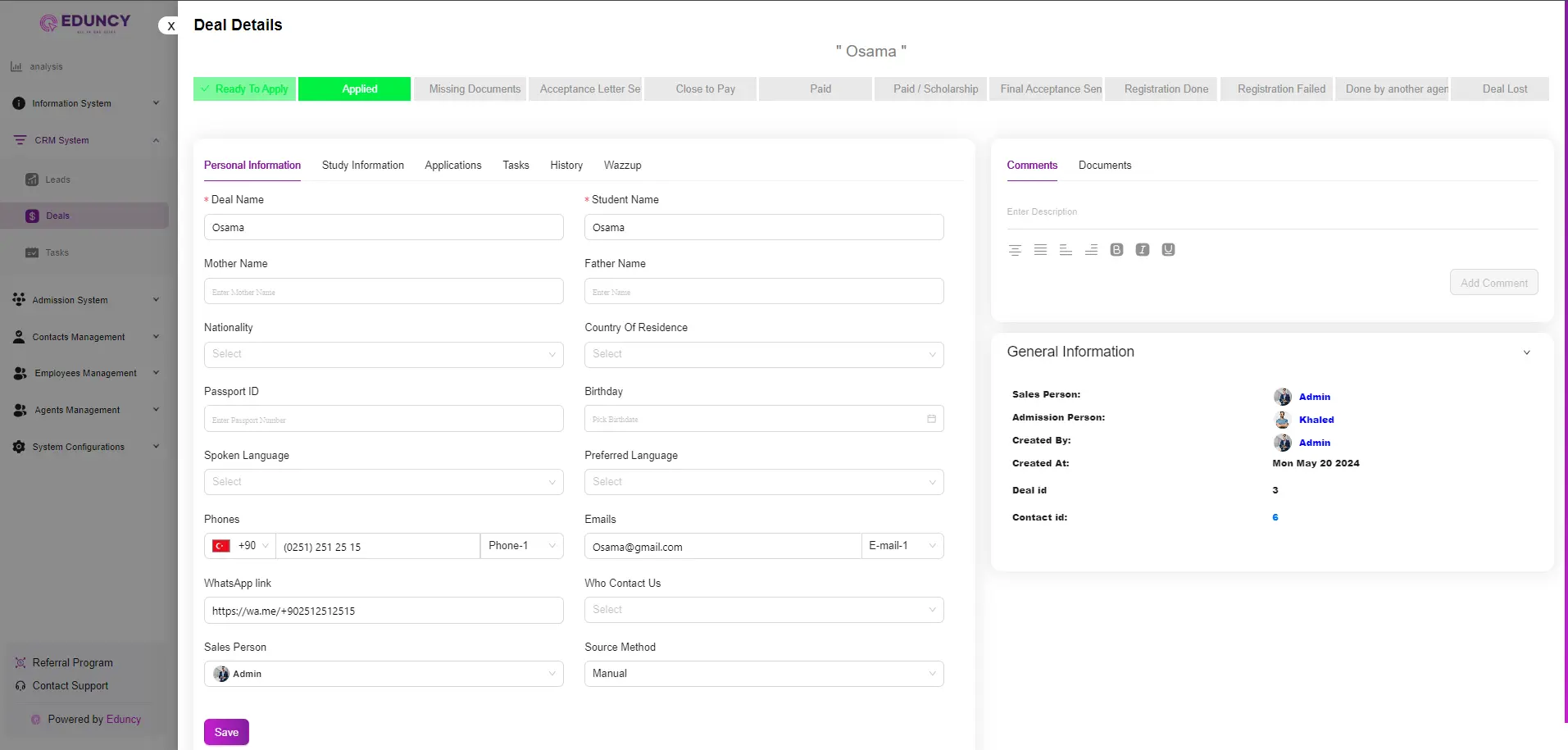Click the analysis chart icon

coord(16,66)
